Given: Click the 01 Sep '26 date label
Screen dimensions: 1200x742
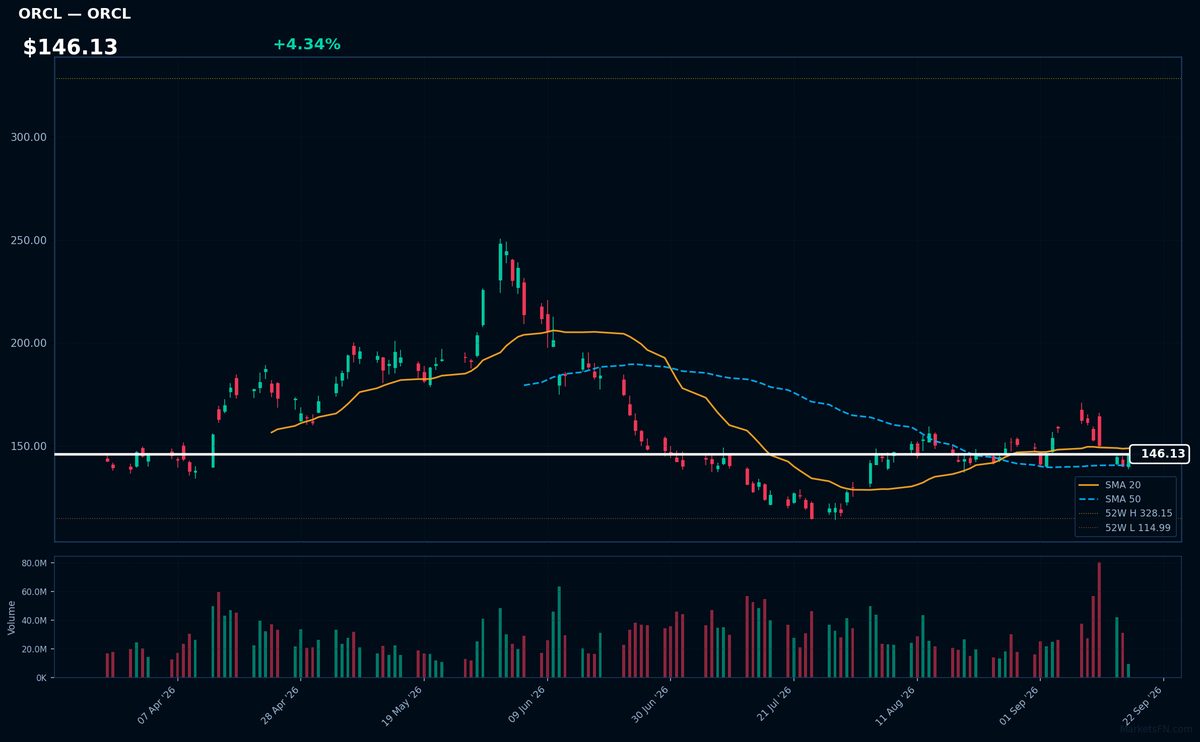Looking at the screenshot, I should (x=1019, y=705).
